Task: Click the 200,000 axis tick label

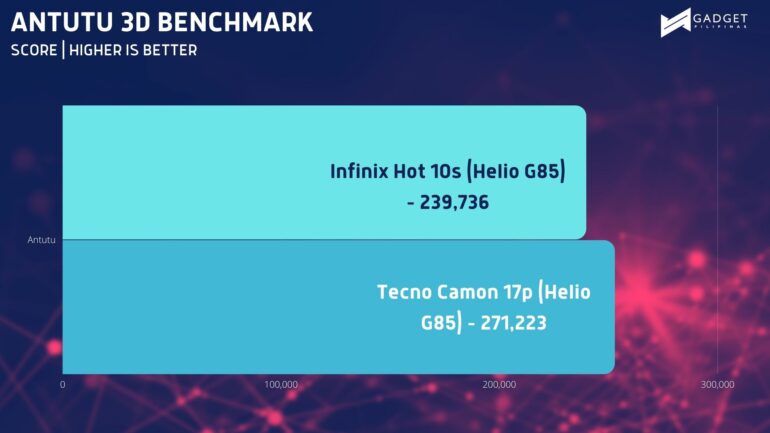Action: (499, 384)
